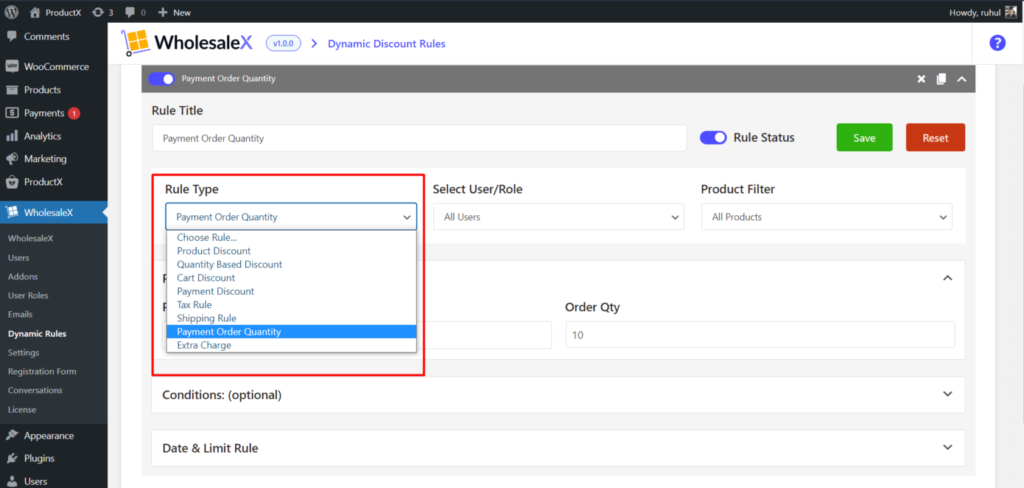Click the help question mark icon
The image size is (1024, 488).
[997, 43]
